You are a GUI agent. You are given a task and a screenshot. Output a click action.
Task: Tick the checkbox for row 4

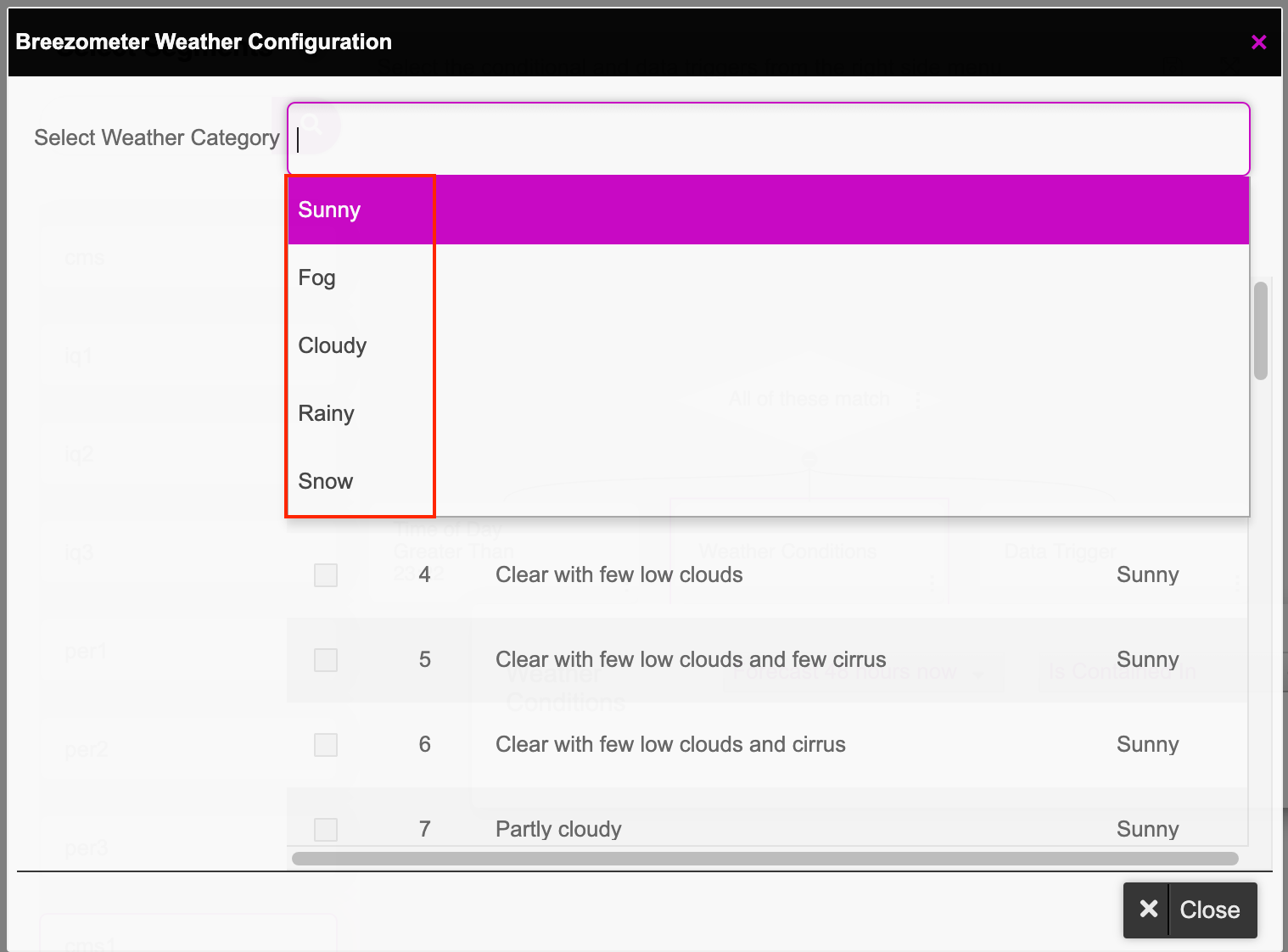click(326, 575)
